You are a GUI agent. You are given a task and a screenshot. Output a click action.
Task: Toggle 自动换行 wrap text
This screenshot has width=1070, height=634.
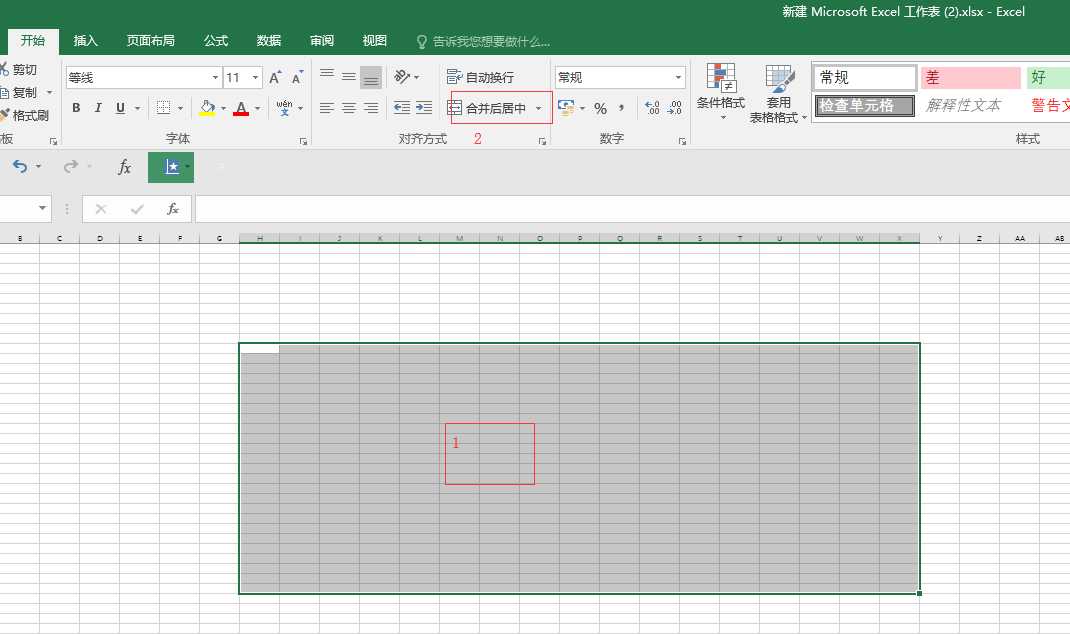point(480,77)
